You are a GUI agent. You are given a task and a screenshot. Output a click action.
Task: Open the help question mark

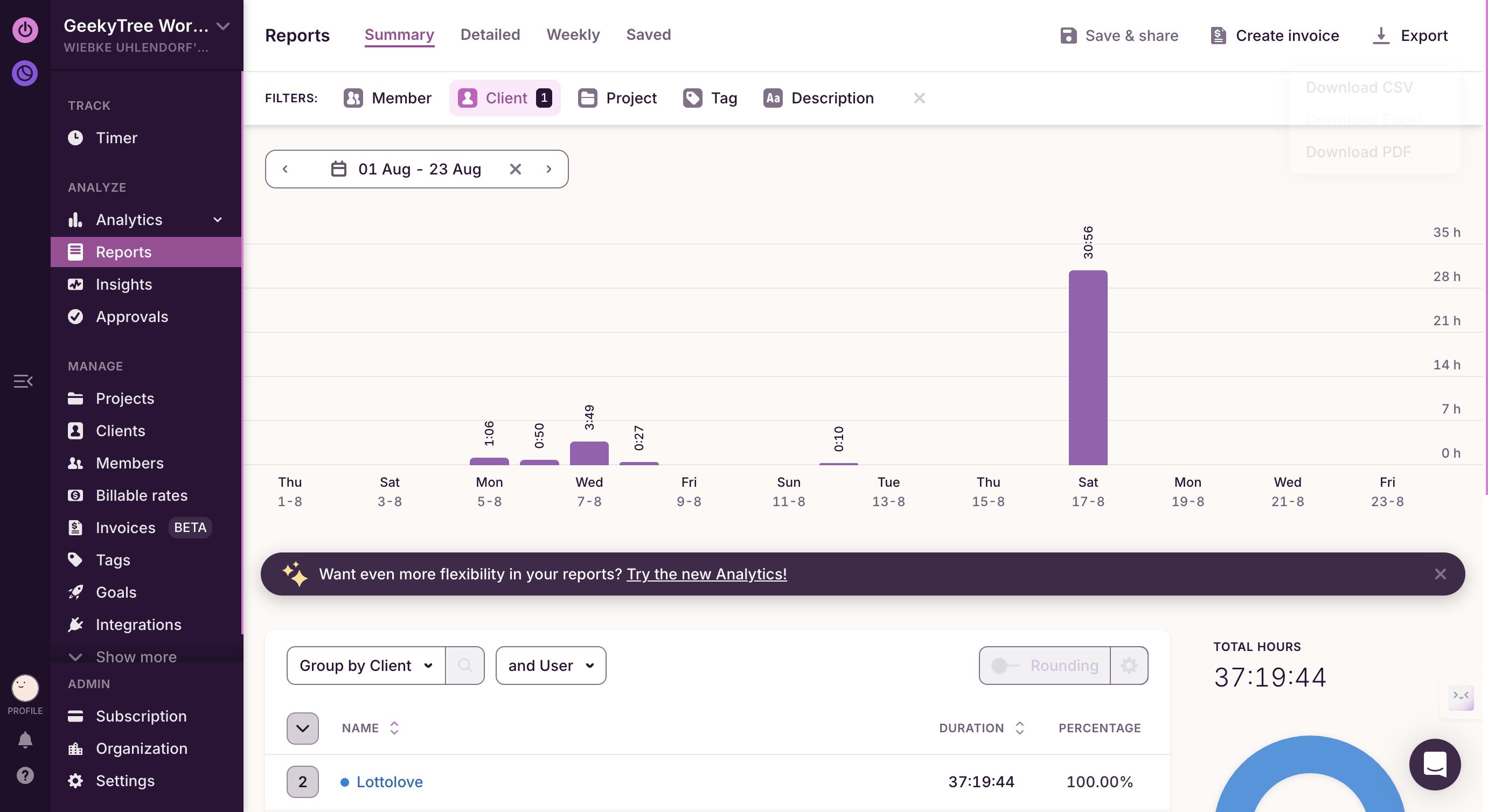(25, 775)
